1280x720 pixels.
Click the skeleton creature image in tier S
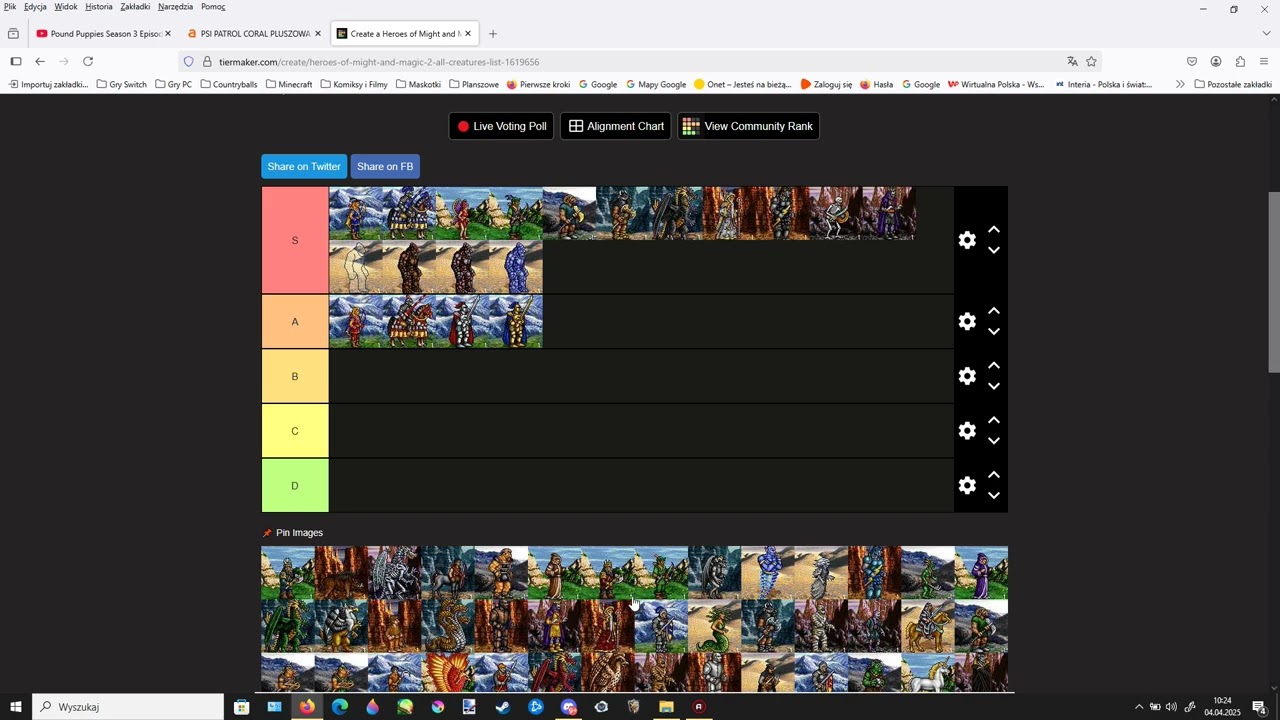pos(835,213)
